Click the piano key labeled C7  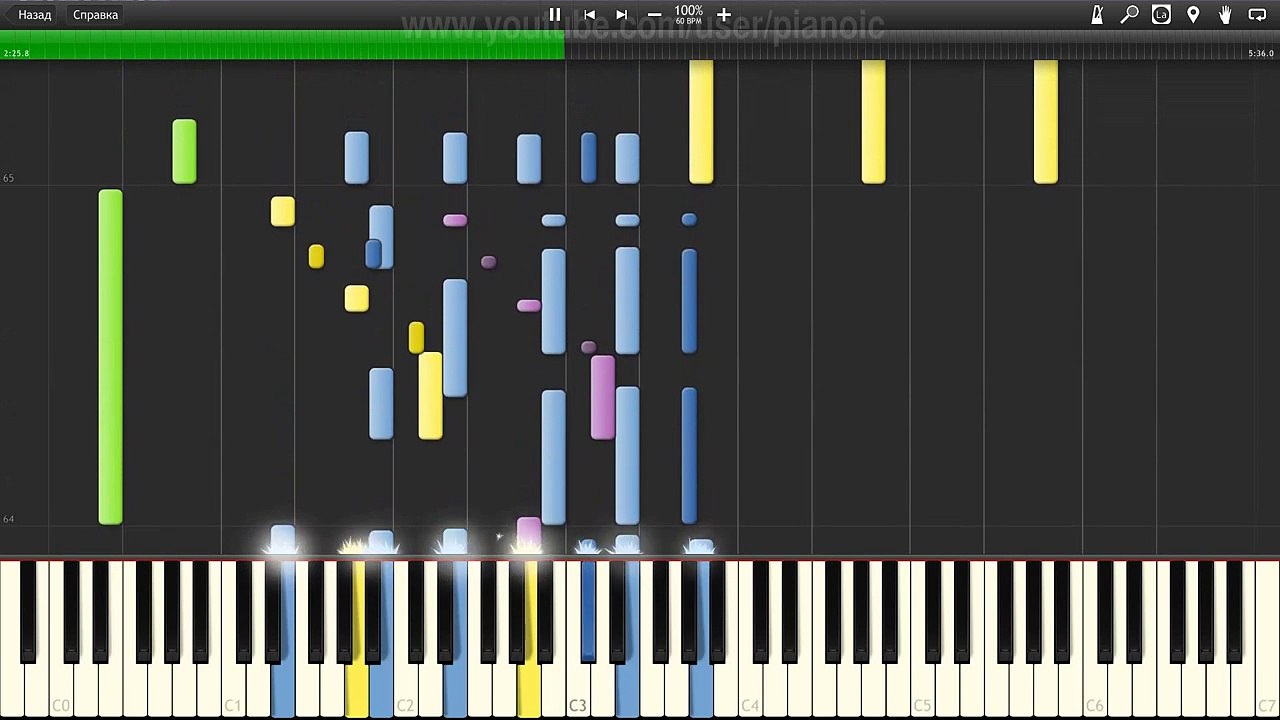tap(1267, 690)
